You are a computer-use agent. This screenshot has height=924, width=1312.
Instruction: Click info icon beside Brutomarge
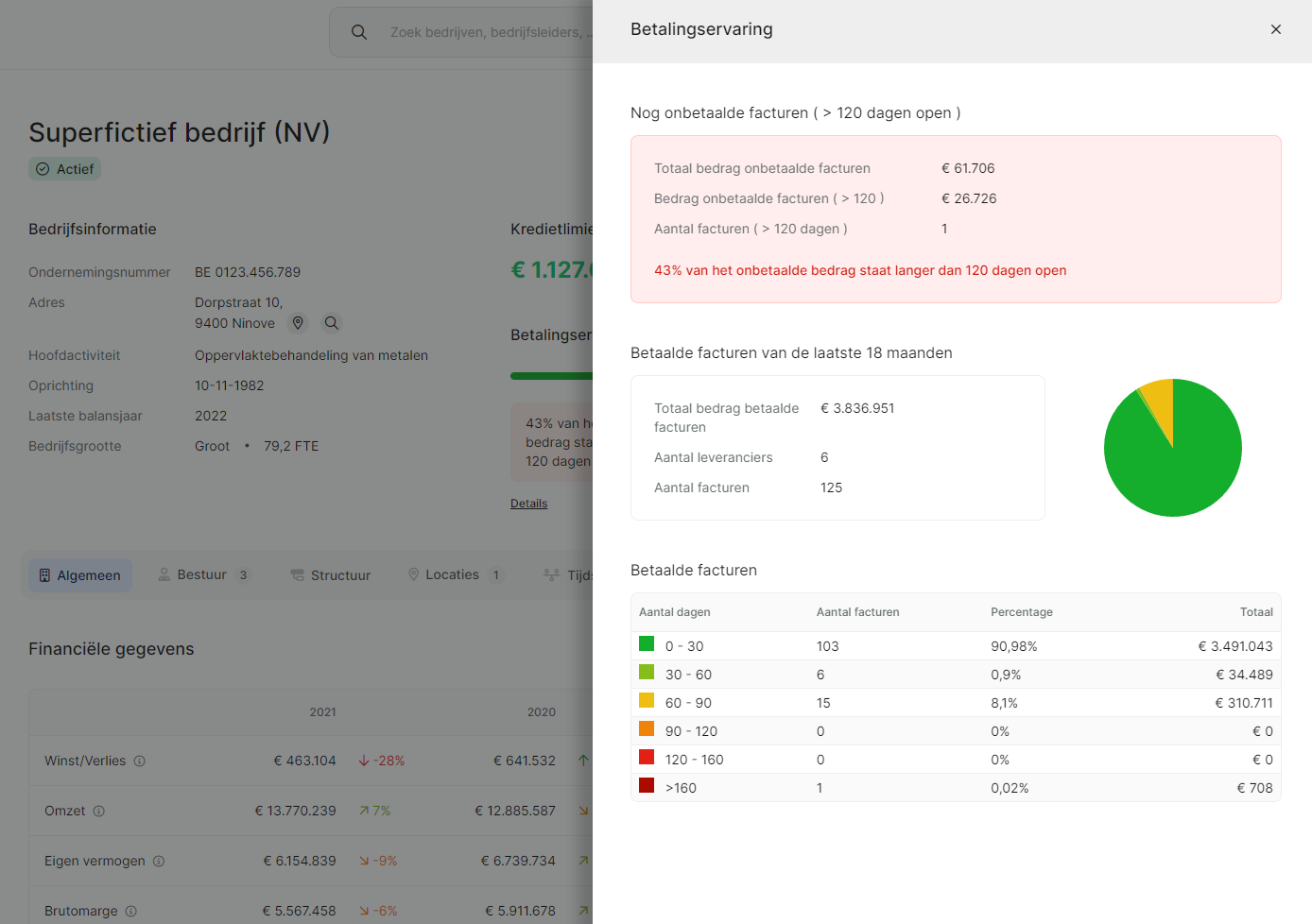[x=131, y=911]
